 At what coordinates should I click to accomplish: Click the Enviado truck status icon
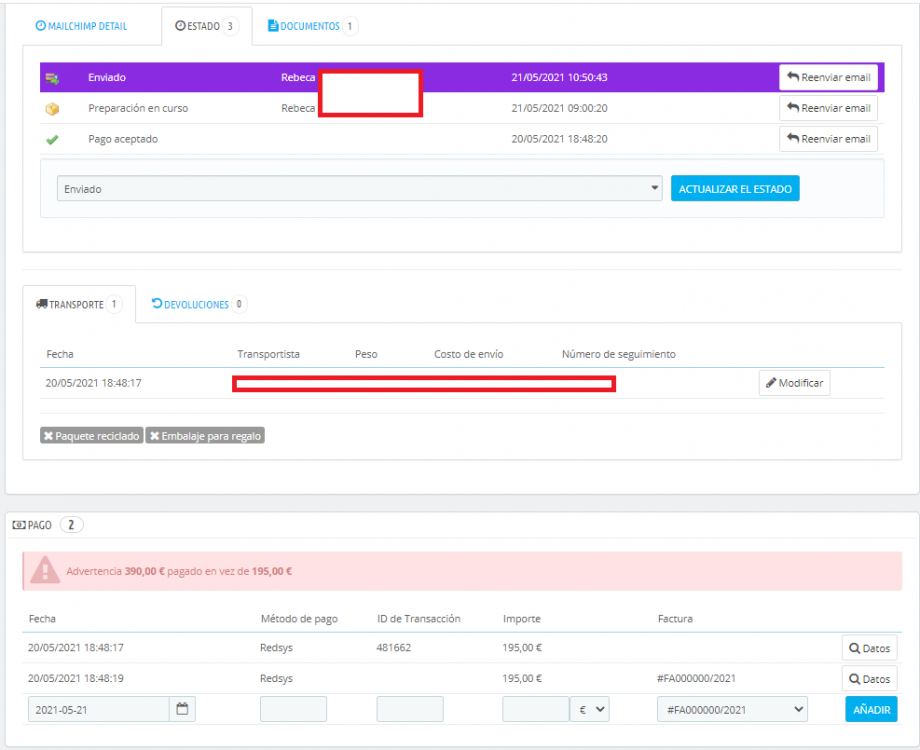(x=52, y=77)
